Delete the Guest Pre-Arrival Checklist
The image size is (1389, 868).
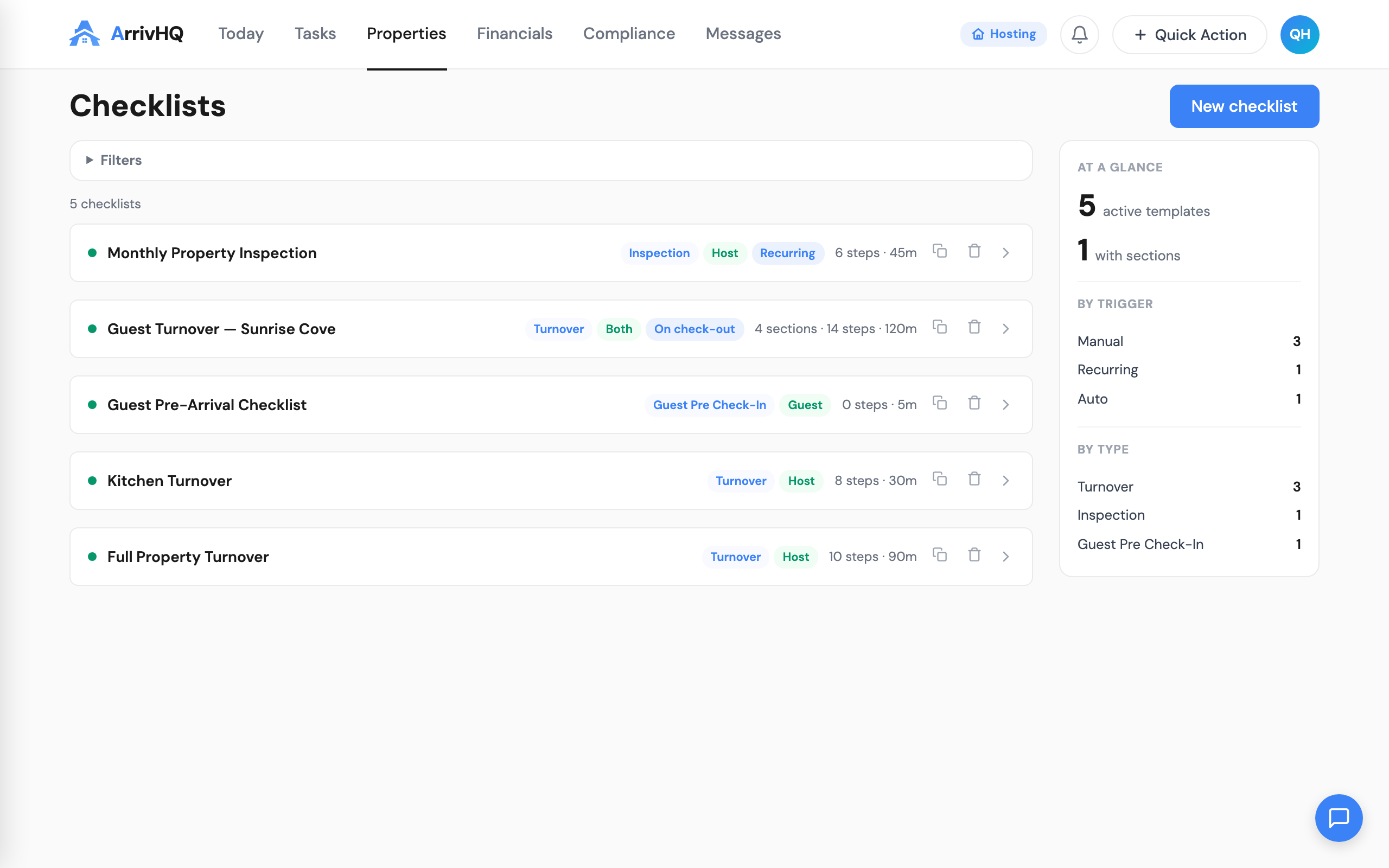pyautogui.click(x=974, y=403)
